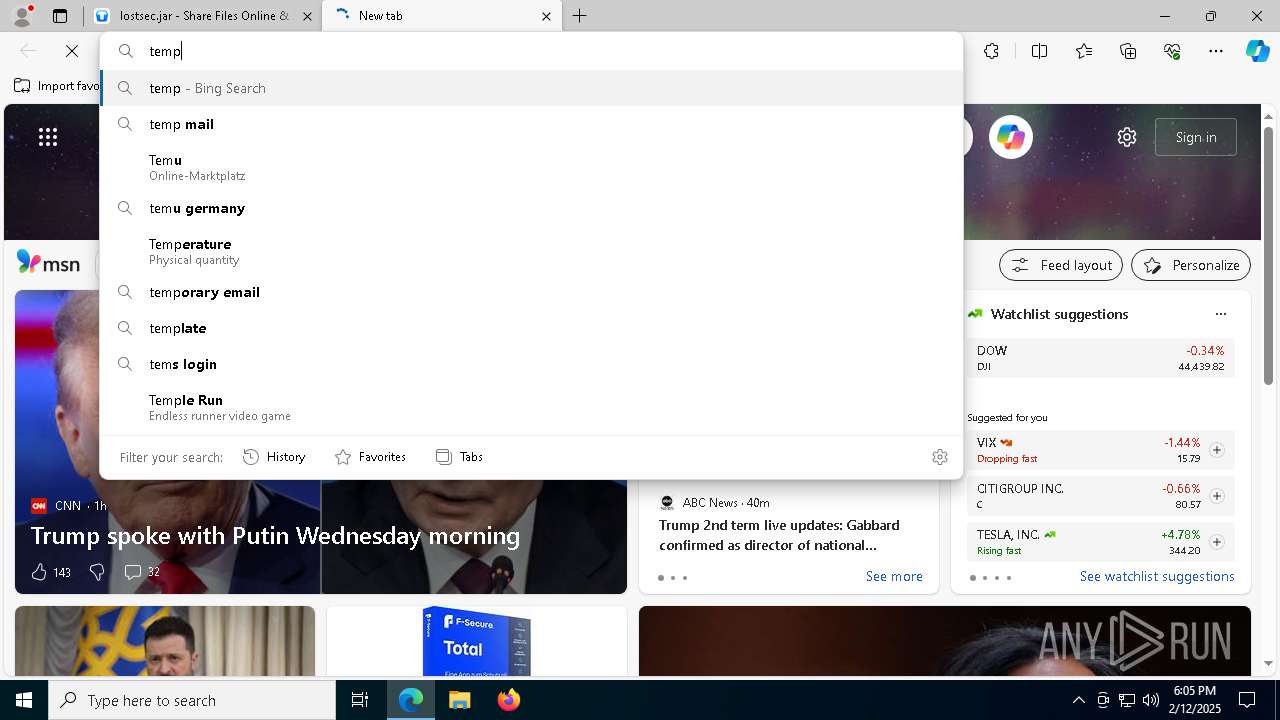Select the 'tems login' suggestion
This screenshot has height=720, width=1280.
click(531, 364)
